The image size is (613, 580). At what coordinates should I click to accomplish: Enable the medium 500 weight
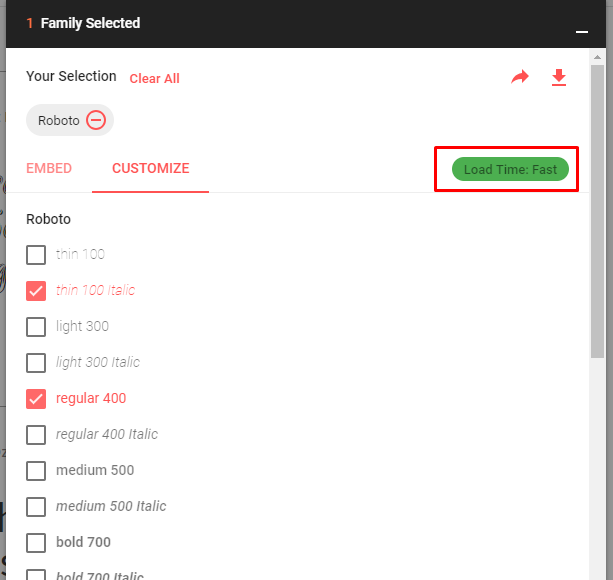[x=36, y=471]
